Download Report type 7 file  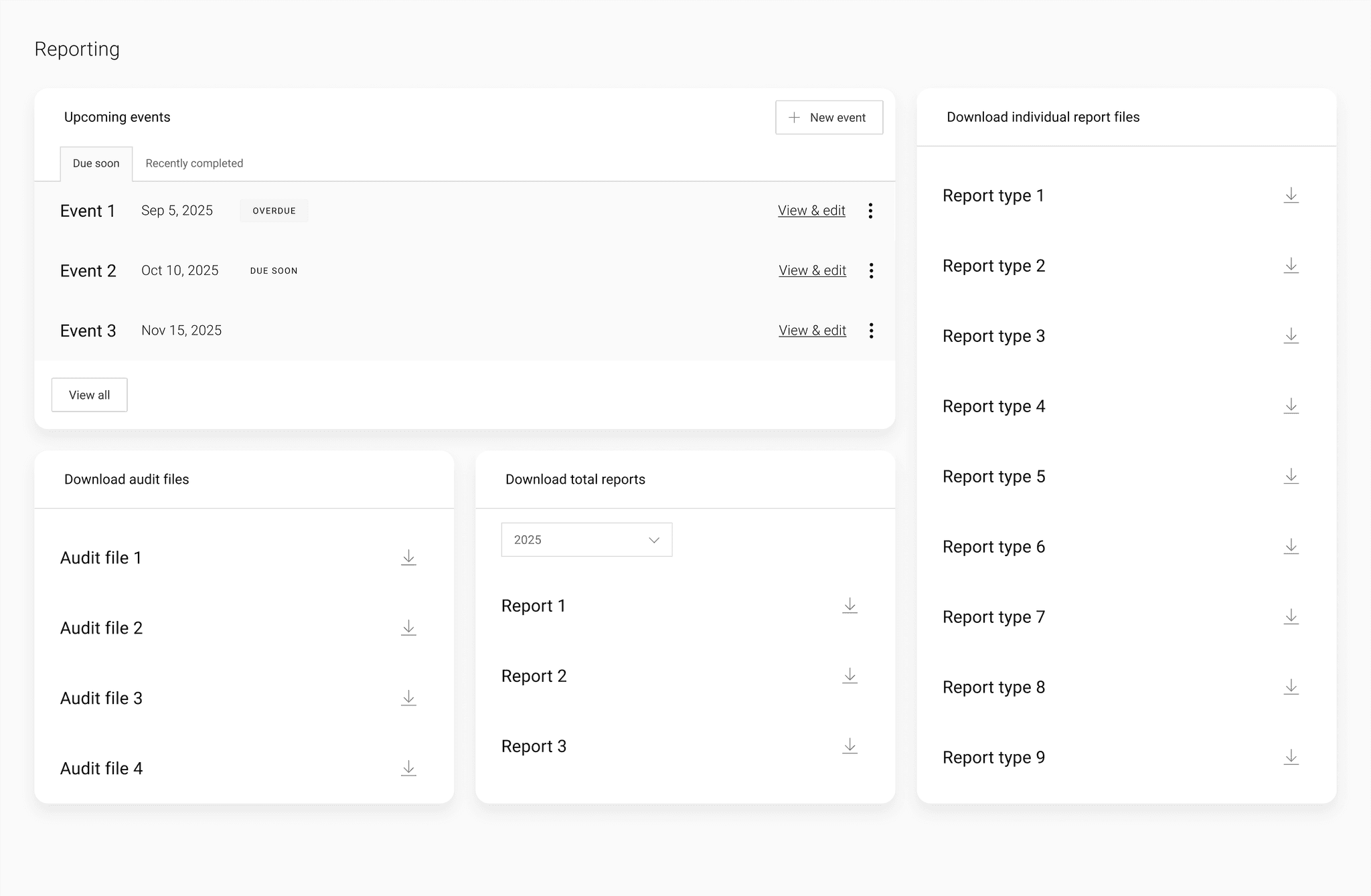coord(1291,617)
